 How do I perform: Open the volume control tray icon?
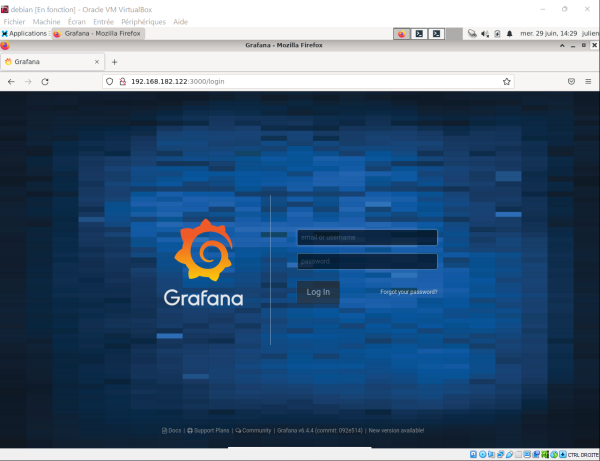pyautogui.click(x=485, y=34)
